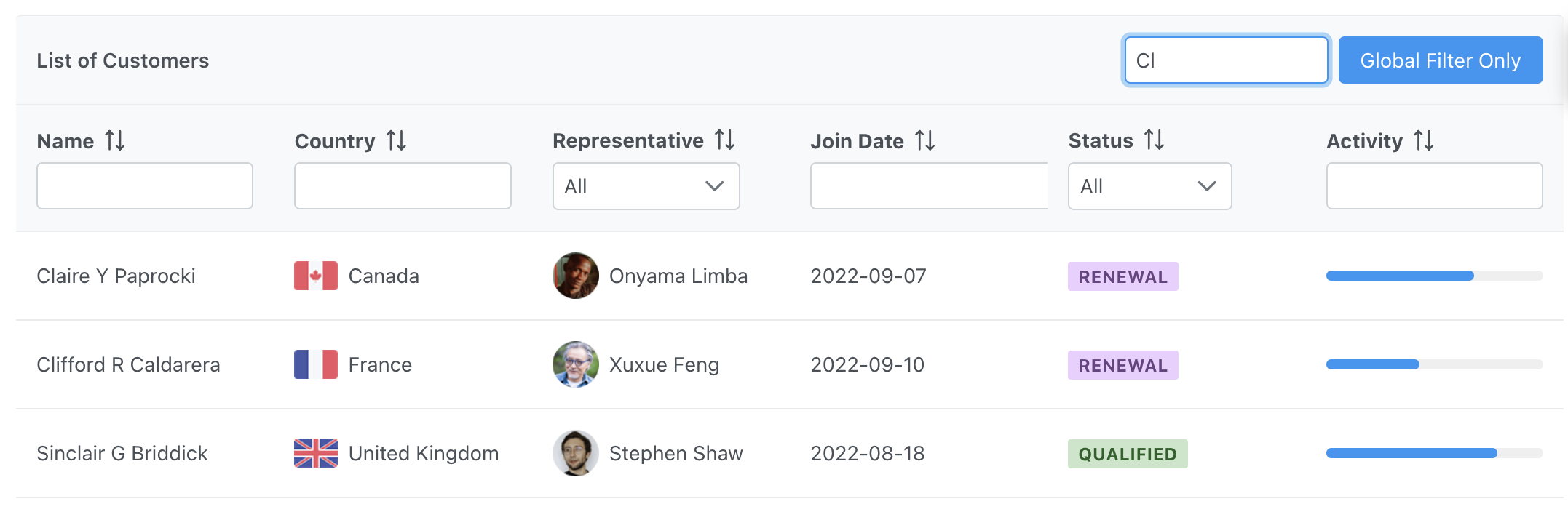Click the Country filter text field

403,186
